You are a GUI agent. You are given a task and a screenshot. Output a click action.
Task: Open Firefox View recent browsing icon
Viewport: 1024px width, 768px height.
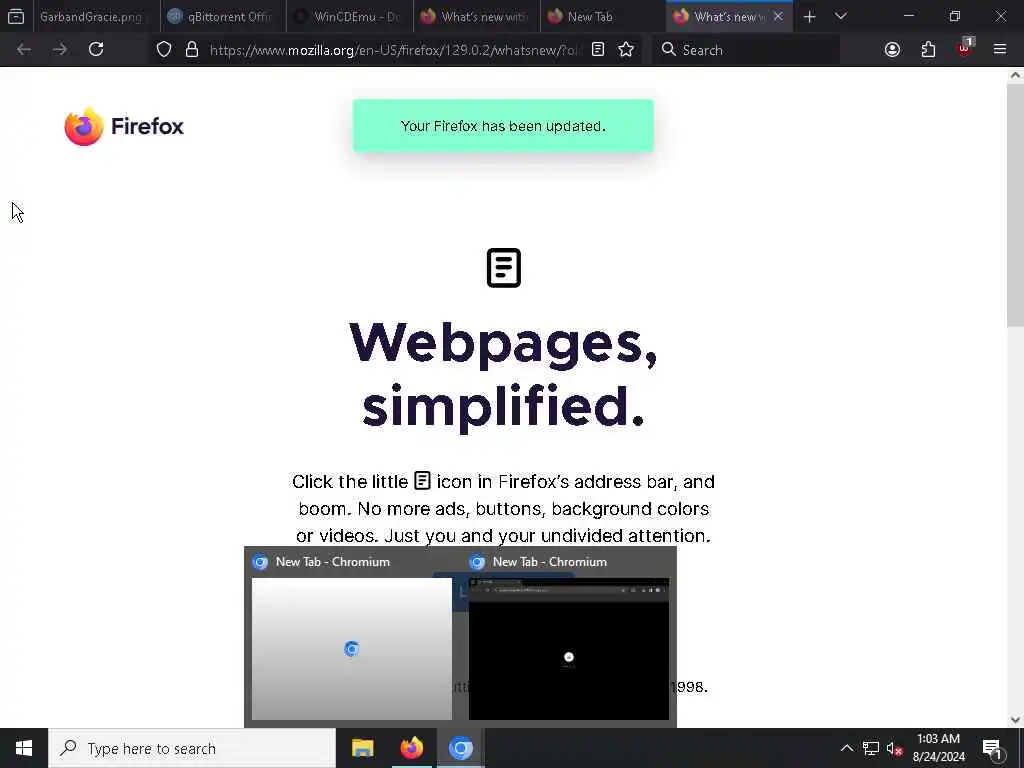16,16
